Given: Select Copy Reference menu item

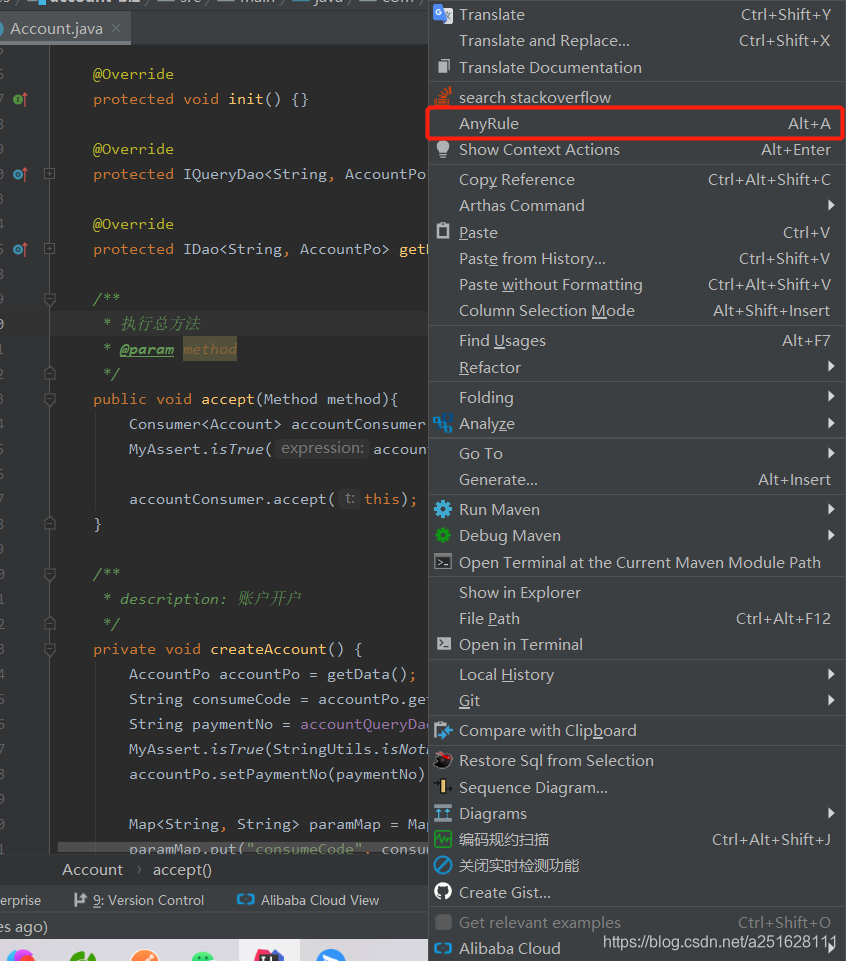Looking at the screenshot, I should click(636, 180).
